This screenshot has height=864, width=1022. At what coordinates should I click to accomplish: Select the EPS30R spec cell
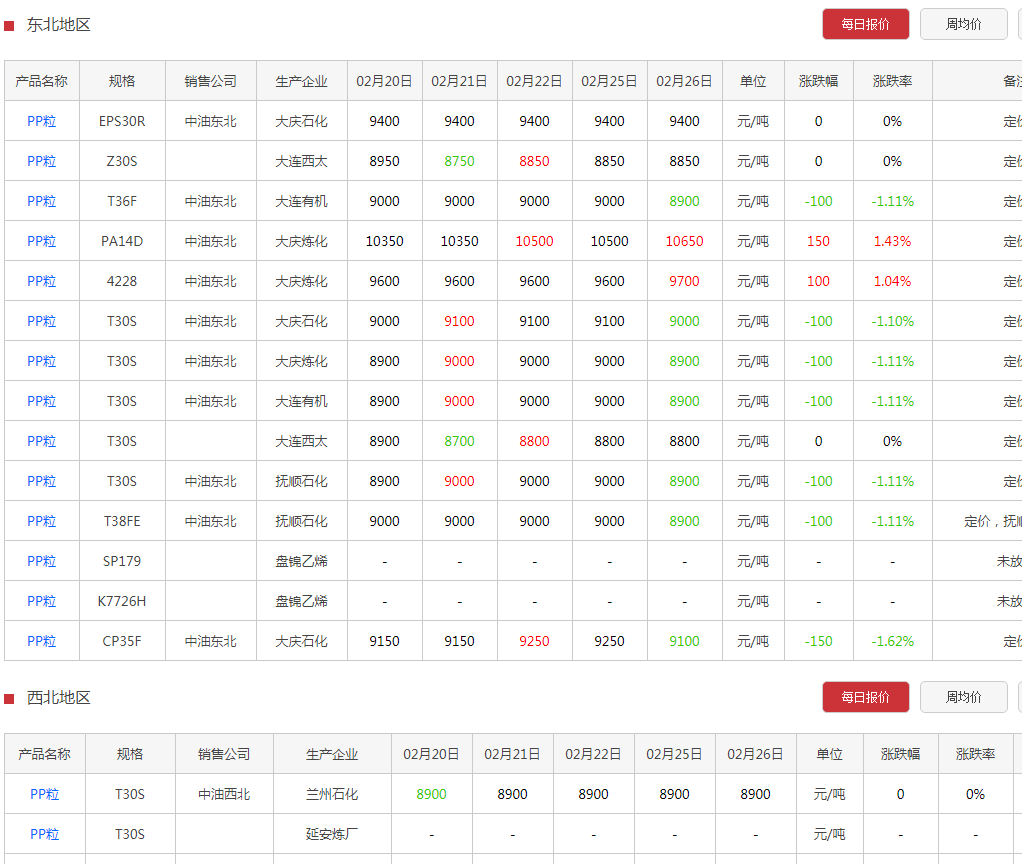(x=122, y=121)
